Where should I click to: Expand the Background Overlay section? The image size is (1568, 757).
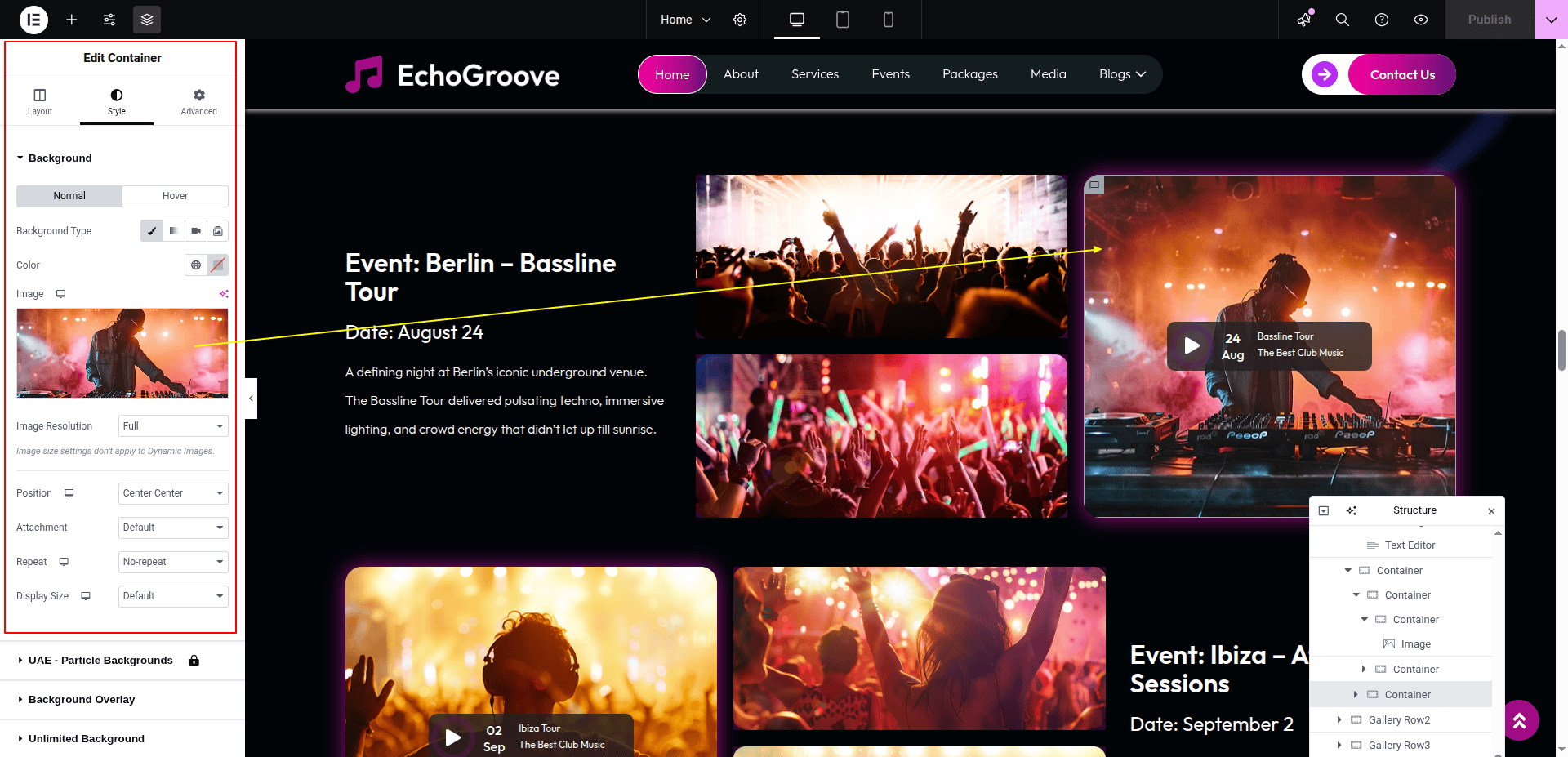[x=82, y=700]
